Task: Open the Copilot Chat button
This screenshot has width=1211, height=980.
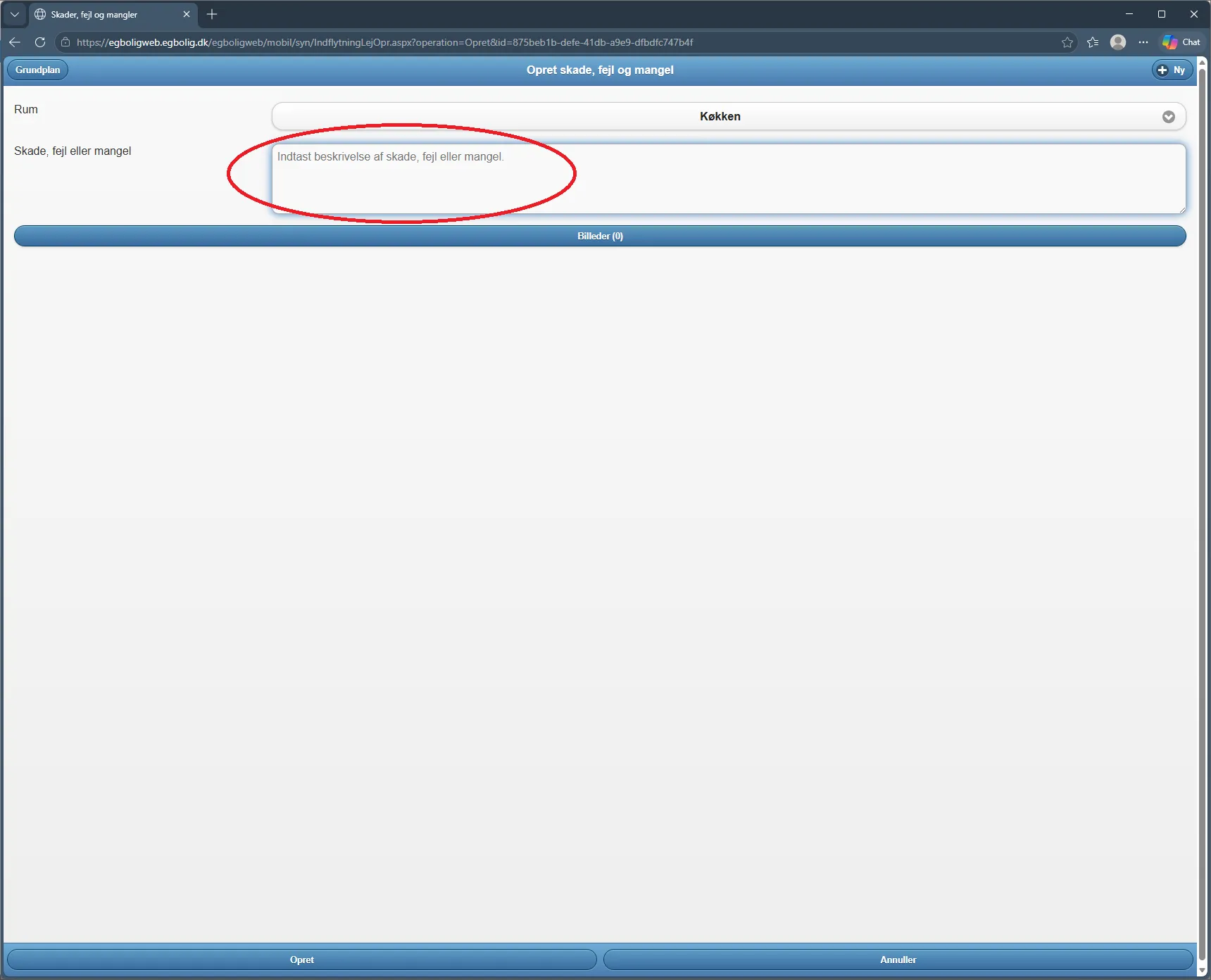Action: tap(1181, 42)
